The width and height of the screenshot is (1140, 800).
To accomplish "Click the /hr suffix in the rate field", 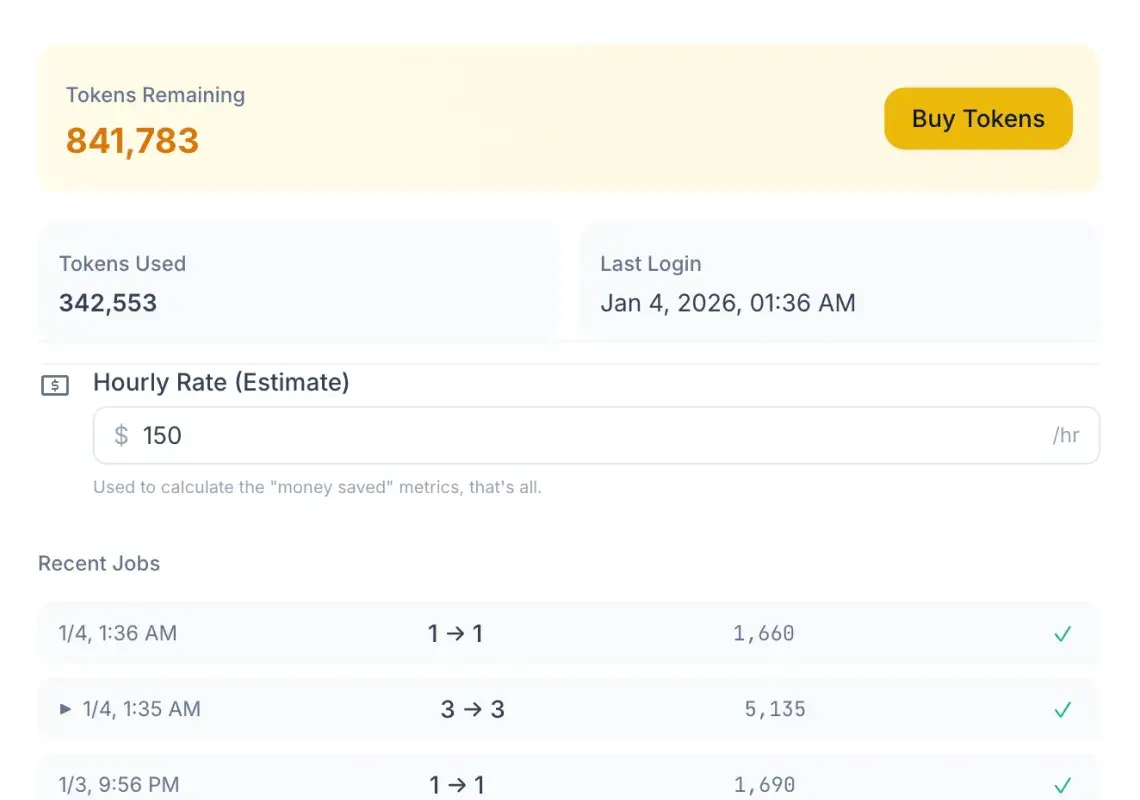I will (x=1066, y=435).
